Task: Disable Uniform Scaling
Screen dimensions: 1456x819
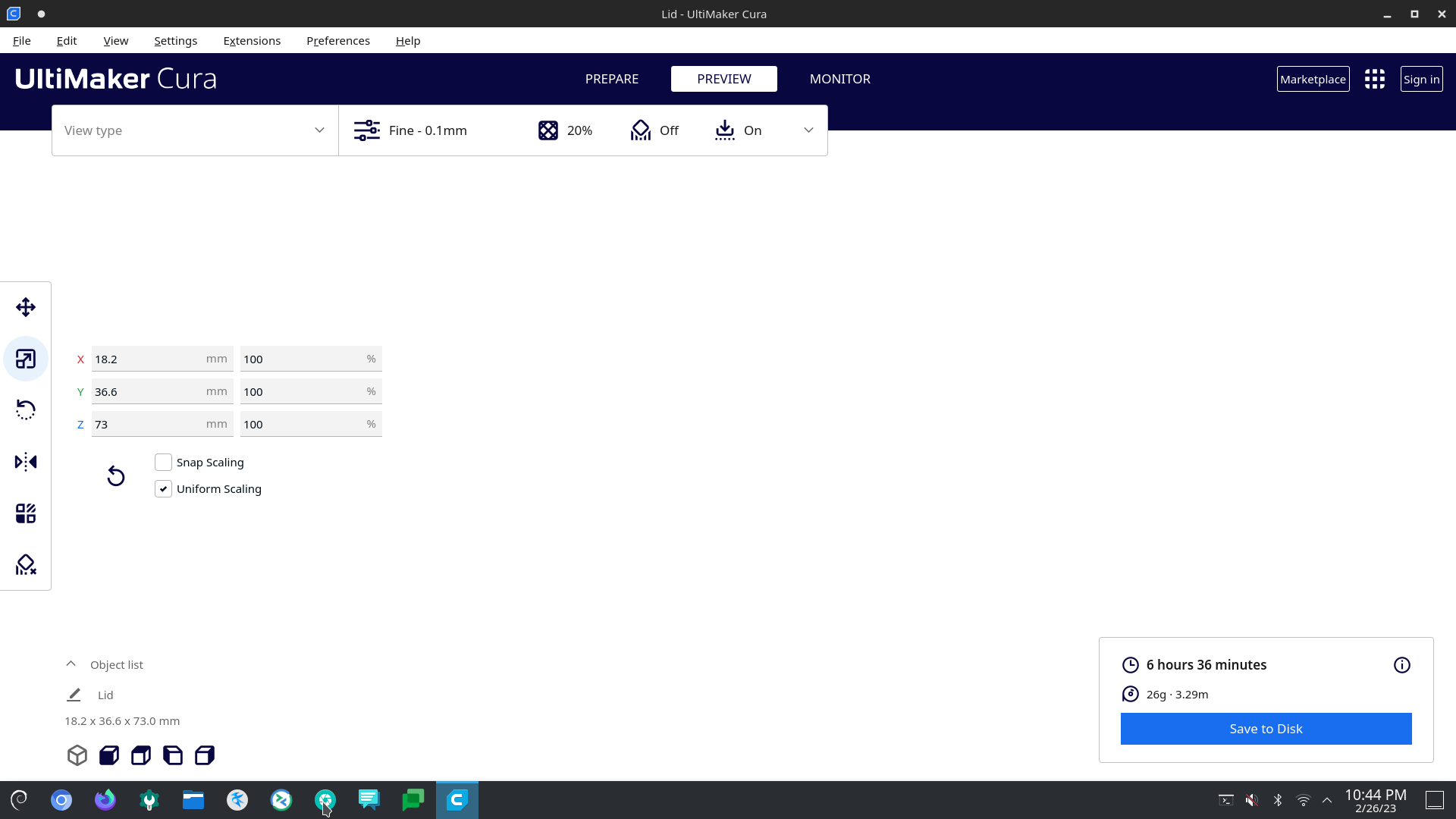Action: (163, 488)
